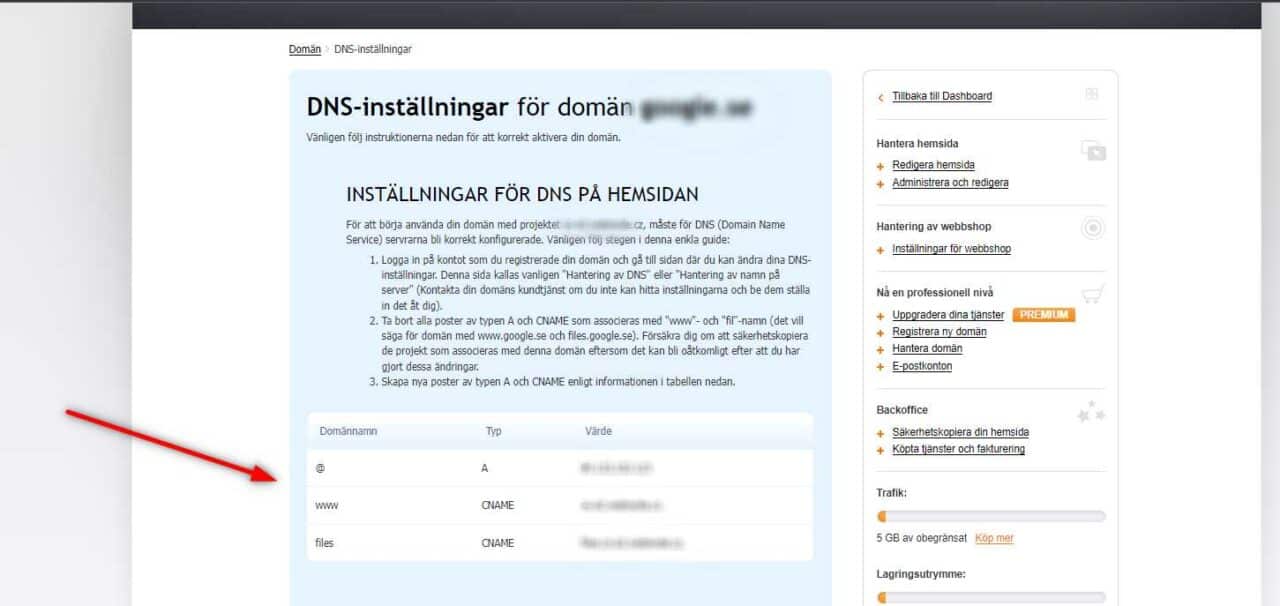Click Inställningar för webbshop

click(951, 249)
